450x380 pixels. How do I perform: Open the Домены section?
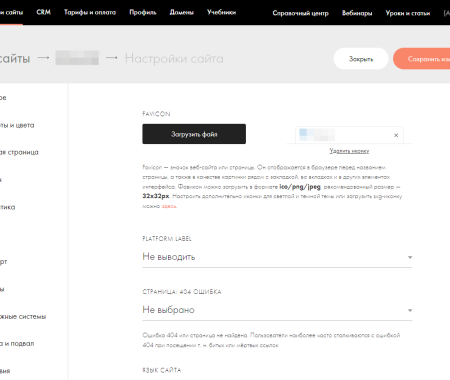click(x=182, y=12)
